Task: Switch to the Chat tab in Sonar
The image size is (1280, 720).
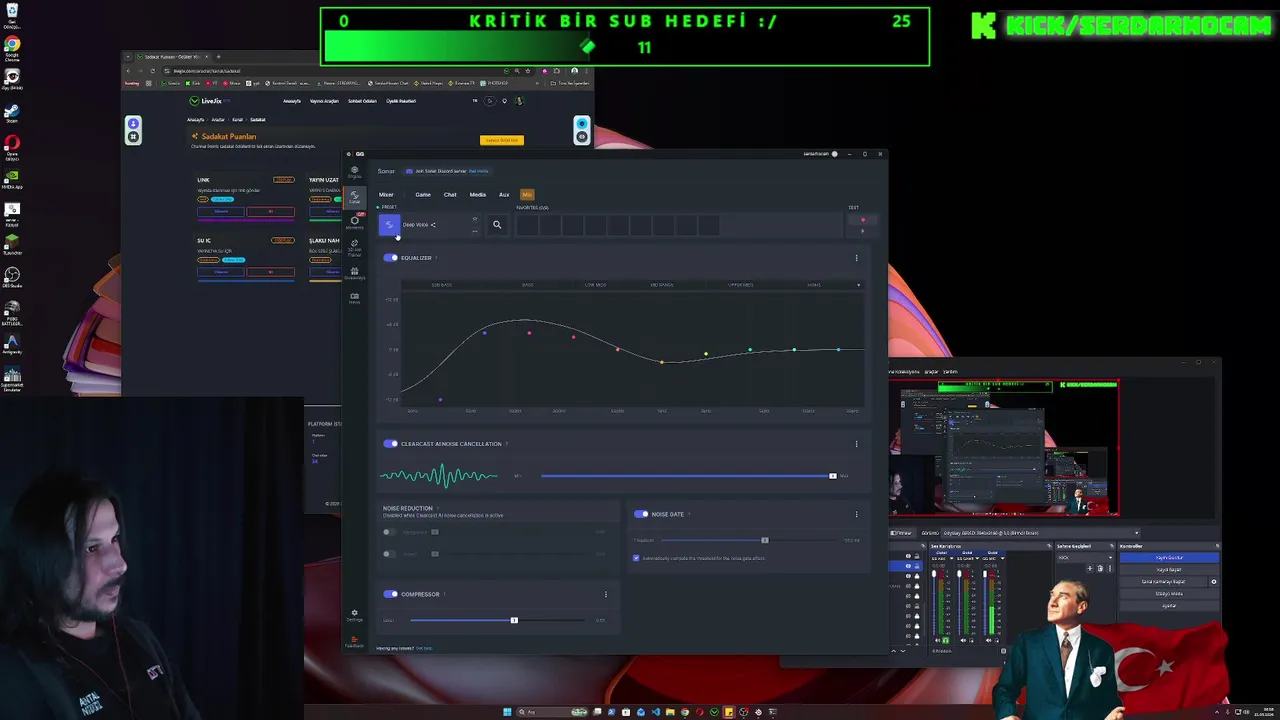Action: point(450,195)
